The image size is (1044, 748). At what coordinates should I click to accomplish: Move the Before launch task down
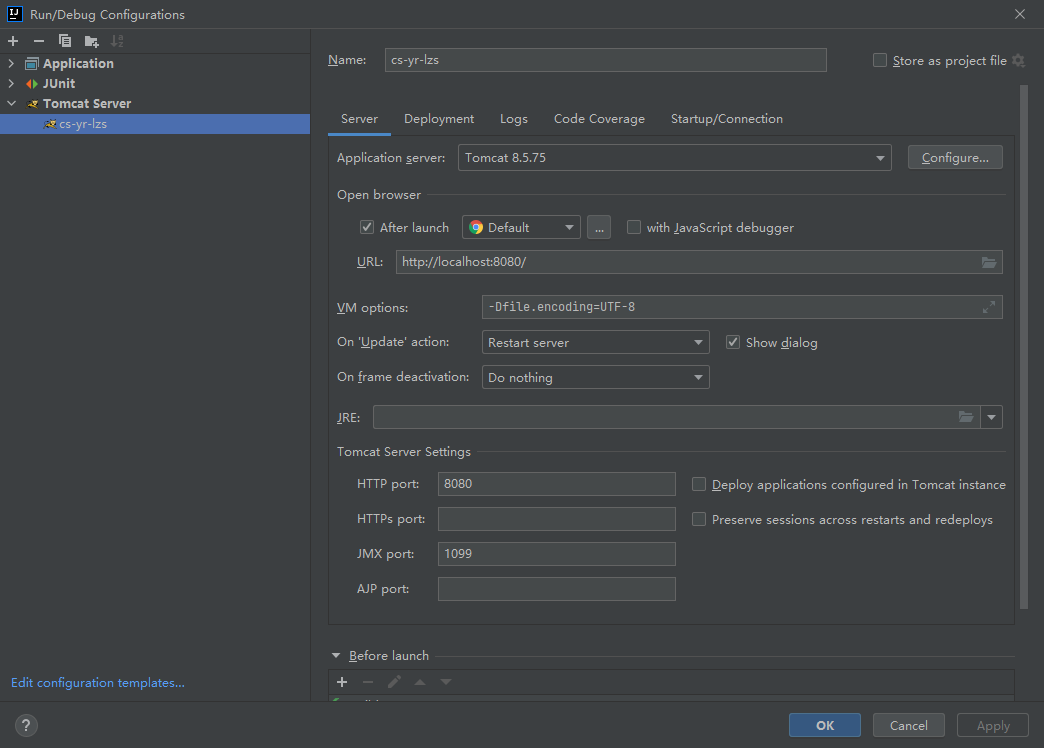pyautogui.click(x=446, y=682)
